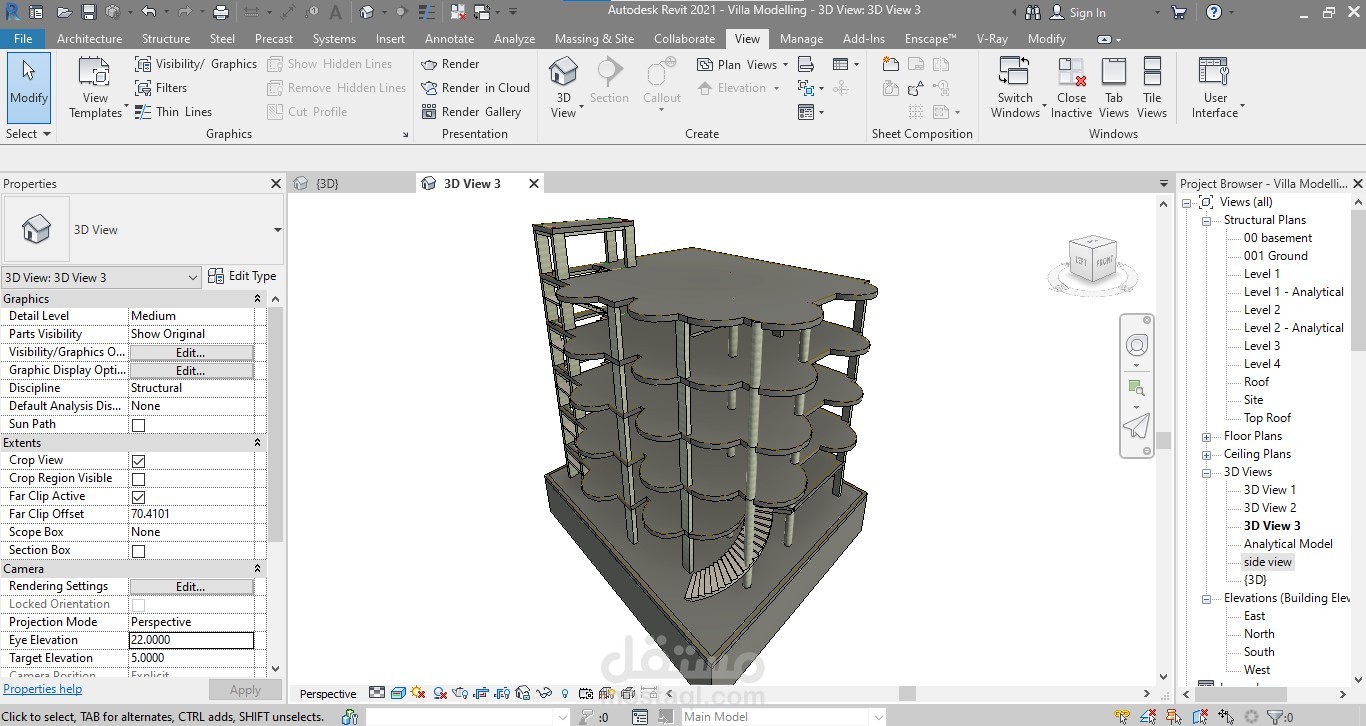Click the Edit Type button
This screenshot has width=1366, height=726.
point(242,277)
